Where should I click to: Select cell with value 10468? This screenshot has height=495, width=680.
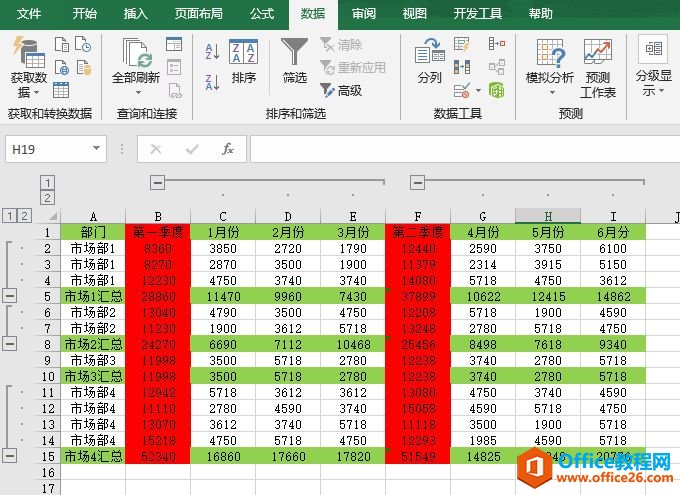[353, 344]
